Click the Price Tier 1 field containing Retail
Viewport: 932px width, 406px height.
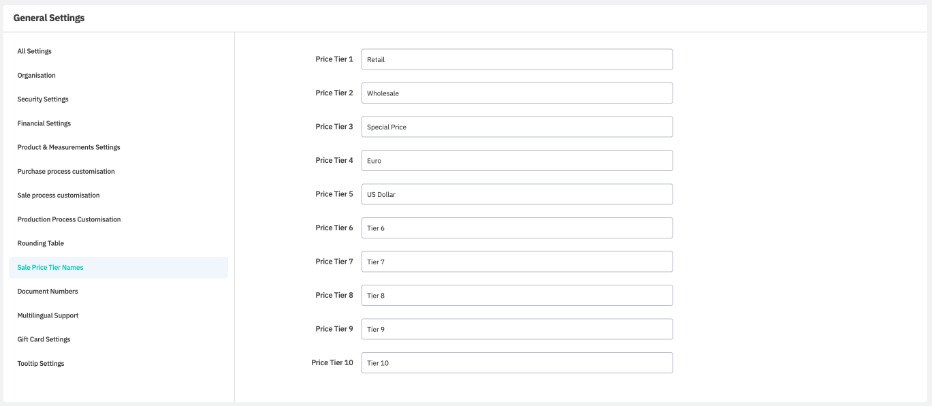(516, 60)
